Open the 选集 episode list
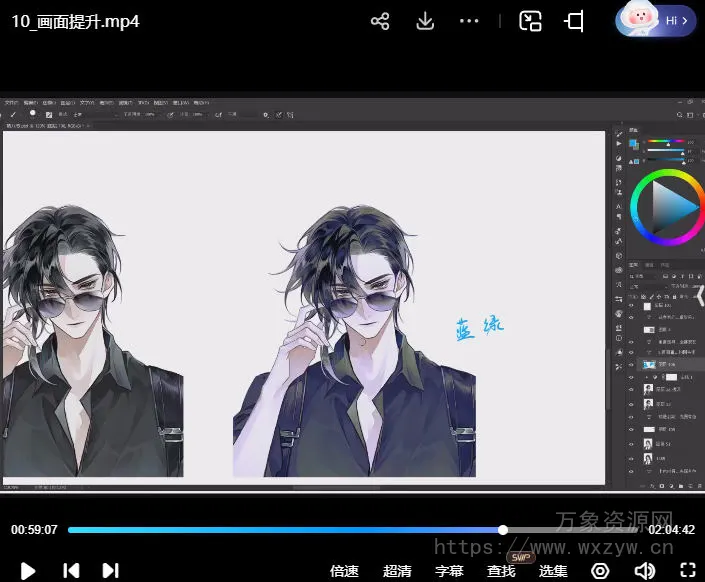Image resolution: width=705 pixels, height=582 pixels. point(553,571)
